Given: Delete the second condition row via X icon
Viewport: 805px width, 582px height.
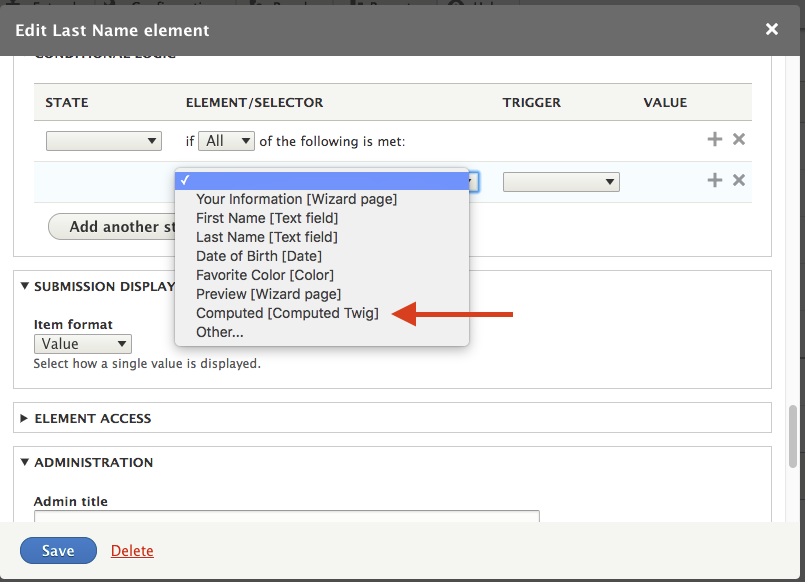Looking at the screenshot, I should 738,180.
